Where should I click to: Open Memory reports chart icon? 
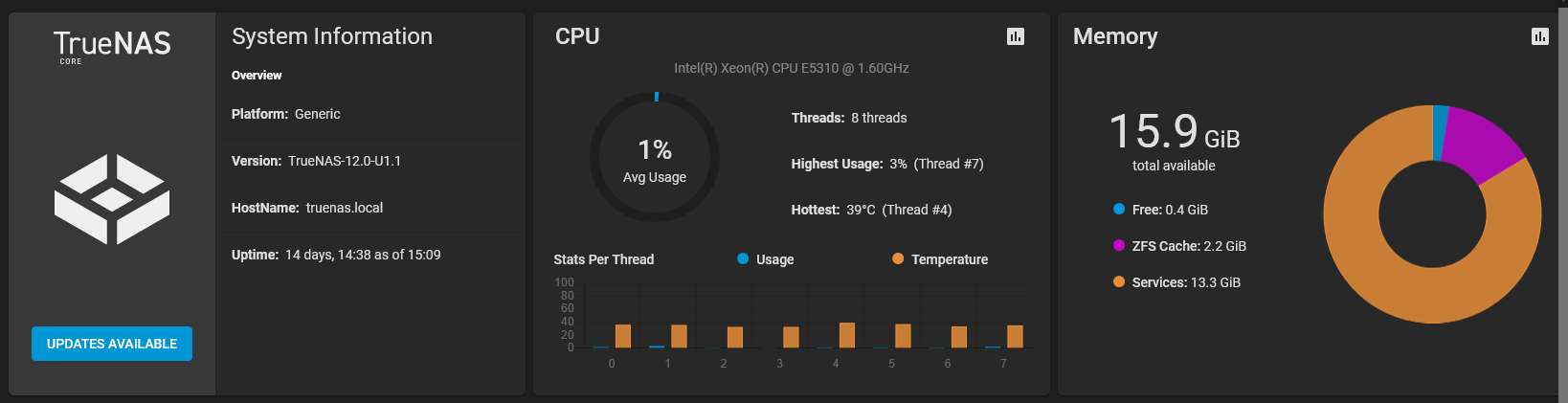[1539, 36]
